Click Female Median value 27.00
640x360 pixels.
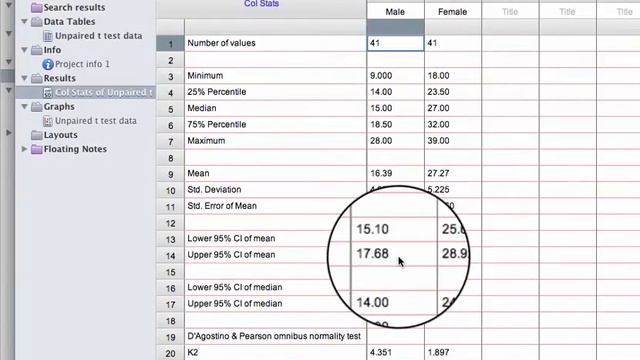click(x=438, y=108)
